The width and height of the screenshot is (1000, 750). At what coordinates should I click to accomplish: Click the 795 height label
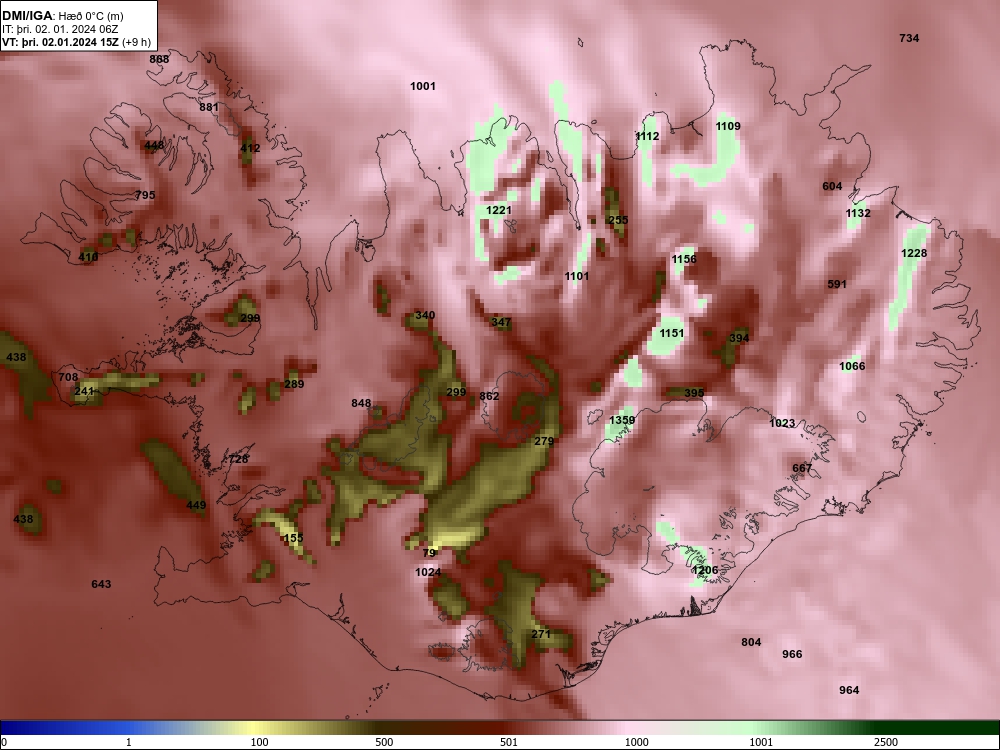click(145, 195)
